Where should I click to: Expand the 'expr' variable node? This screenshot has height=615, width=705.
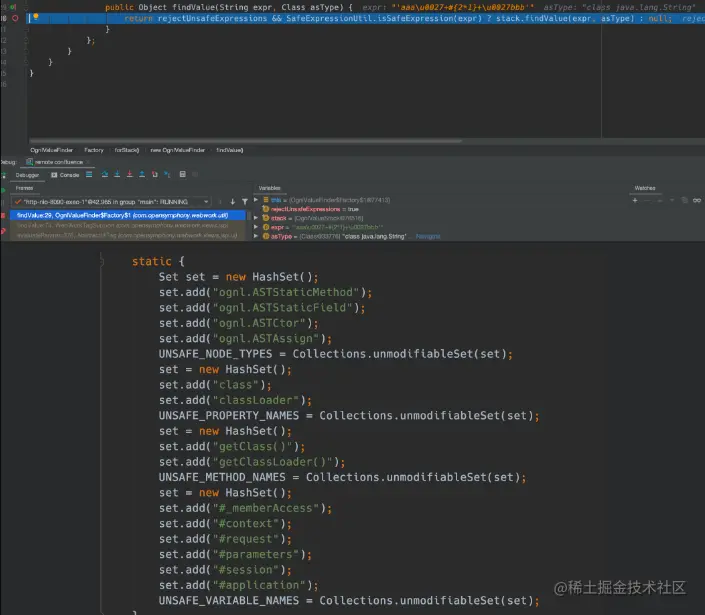point(256,227)
